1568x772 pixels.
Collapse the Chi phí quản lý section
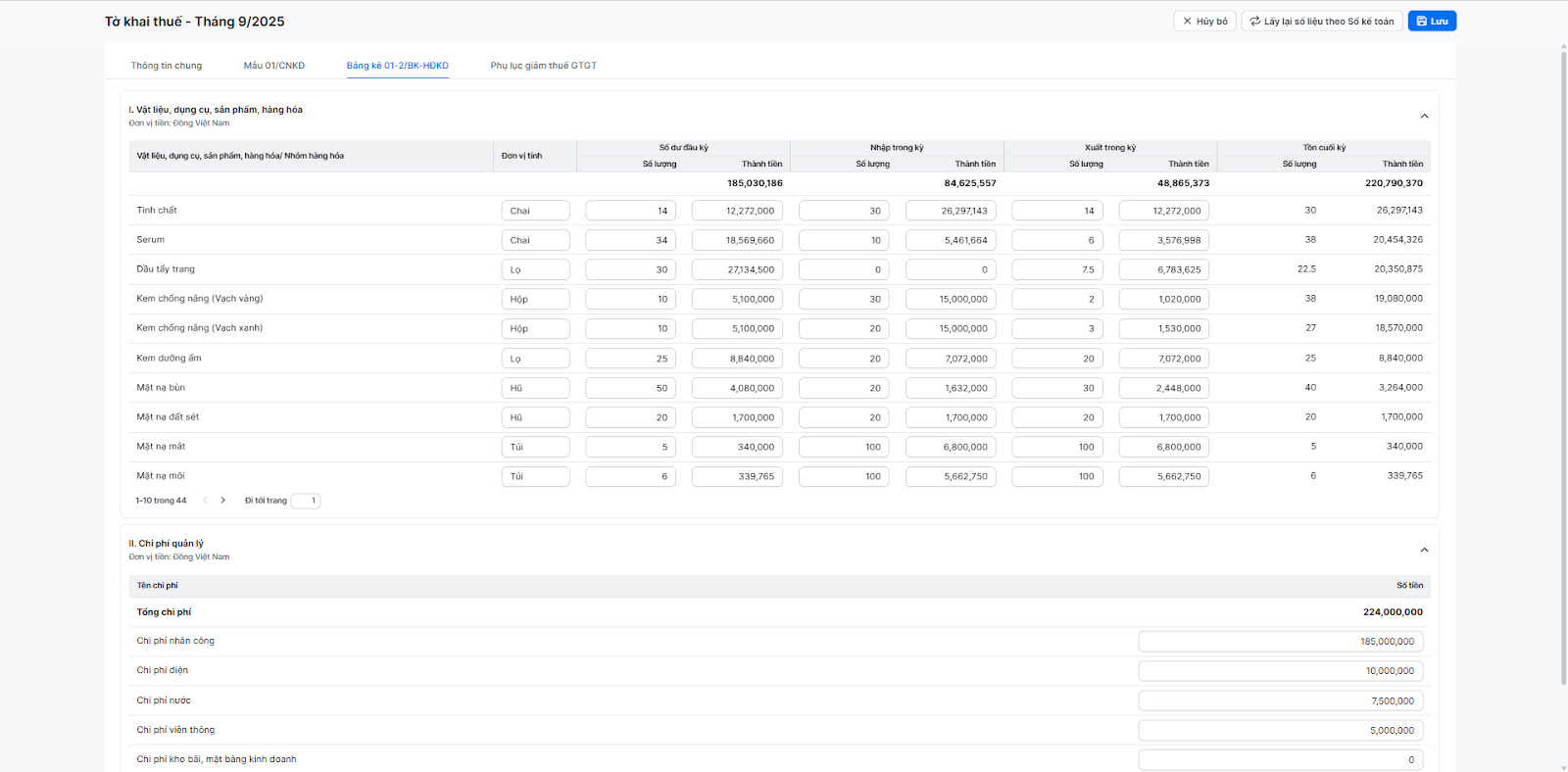pos(1424,550)
